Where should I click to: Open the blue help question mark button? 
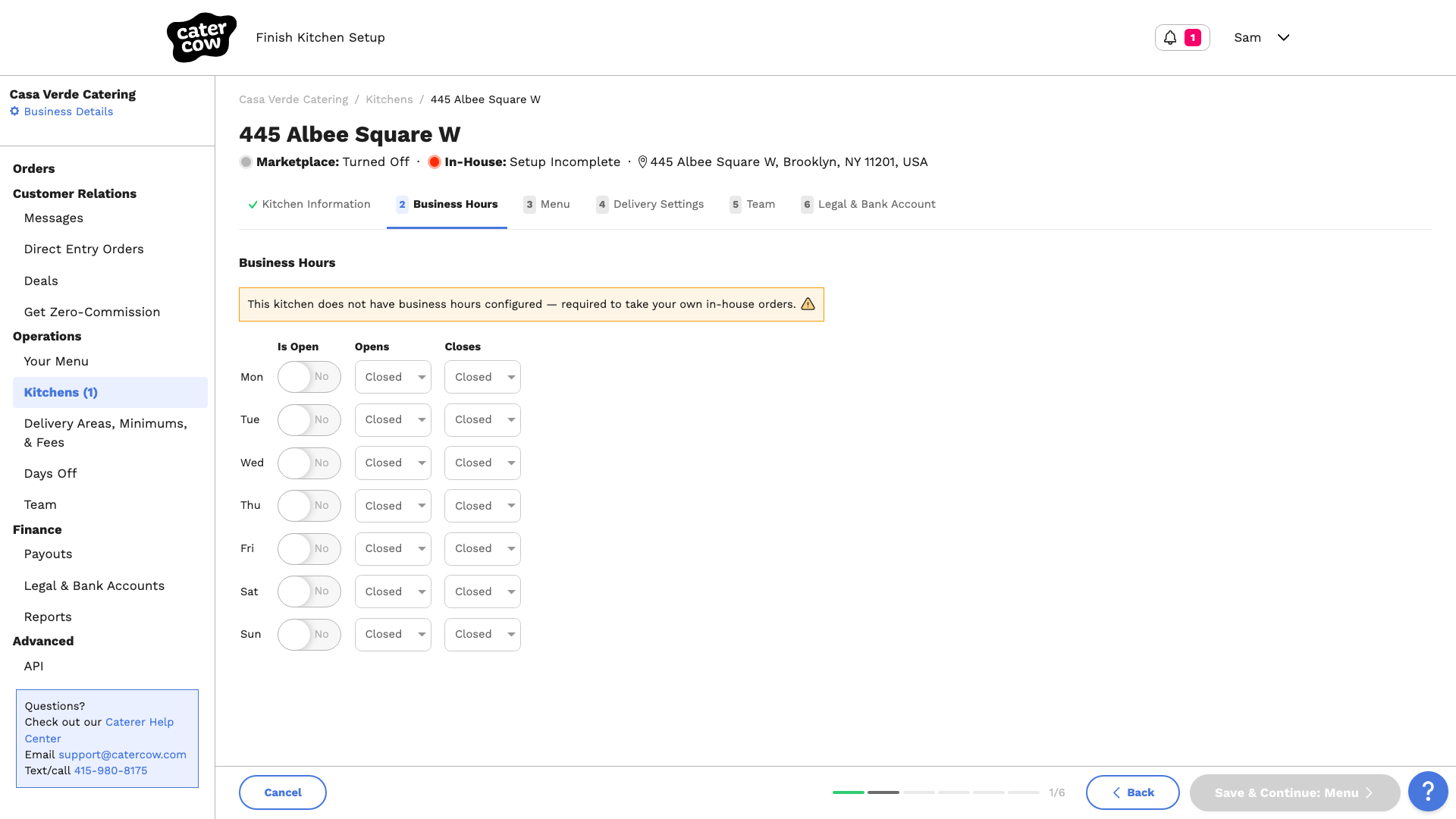click(x=1428, y=792)
